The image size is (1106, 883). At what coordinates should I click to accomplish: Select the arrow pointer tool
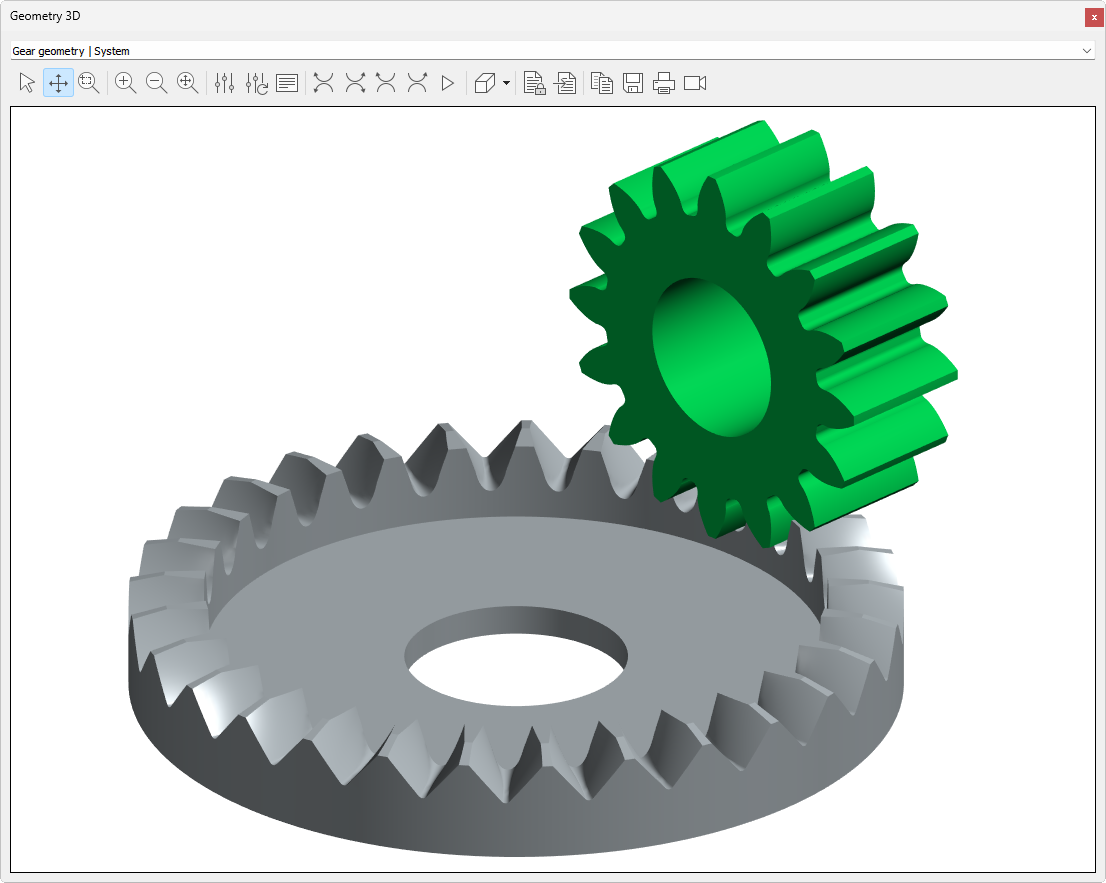tap(27, 83)
